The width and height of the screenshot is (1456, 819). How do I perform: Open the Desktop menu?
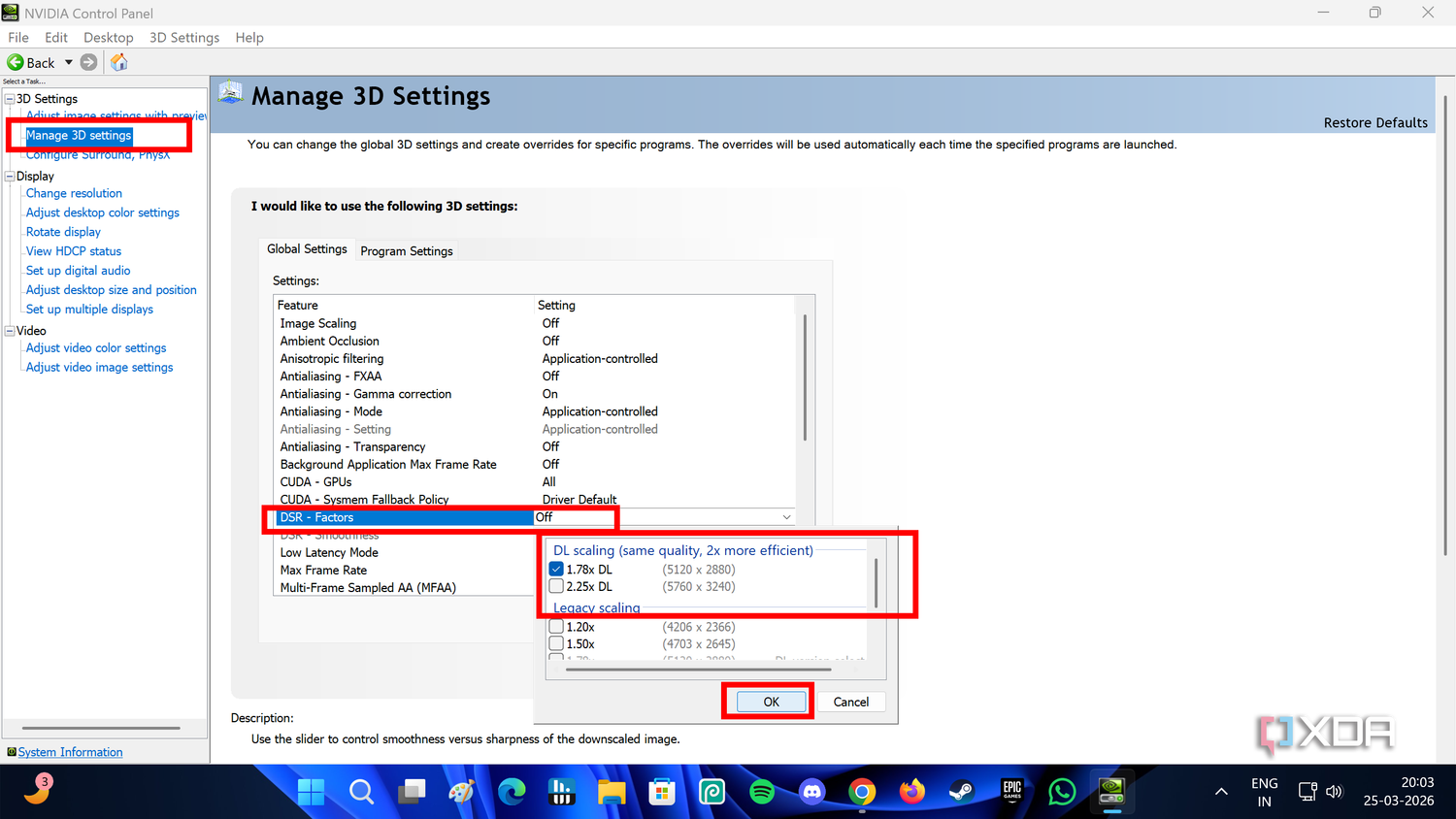pos(109,37)
